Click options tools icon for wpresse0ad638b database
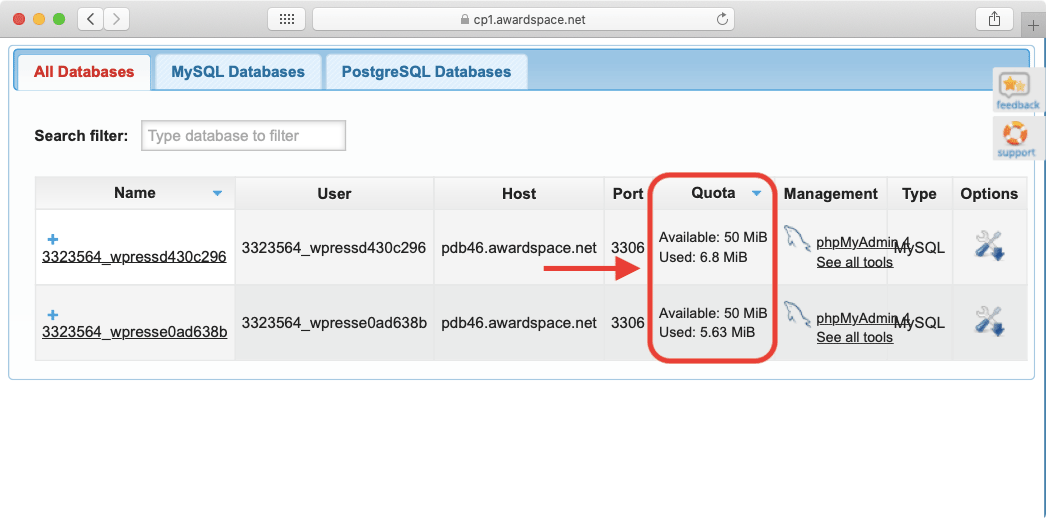Viewport: 1046px width, 519px height. (988, 322)
